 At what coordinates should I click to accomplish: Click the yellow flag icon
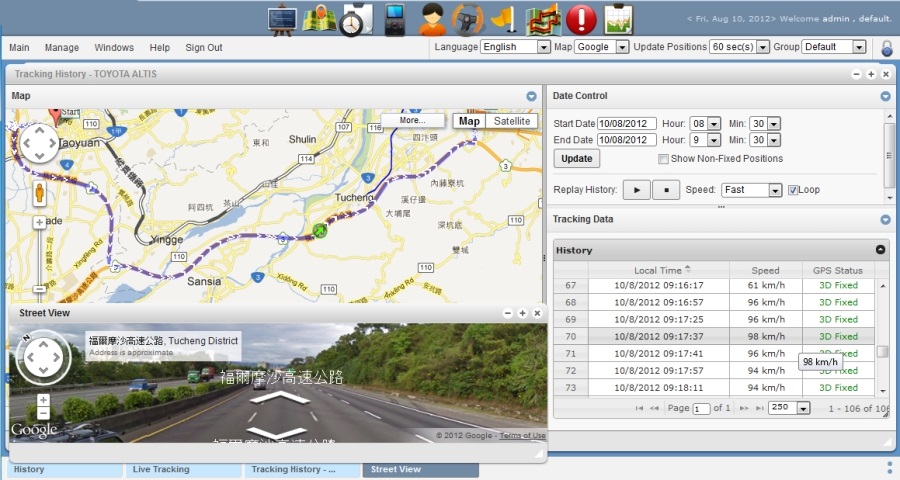(x=505, y=19)
